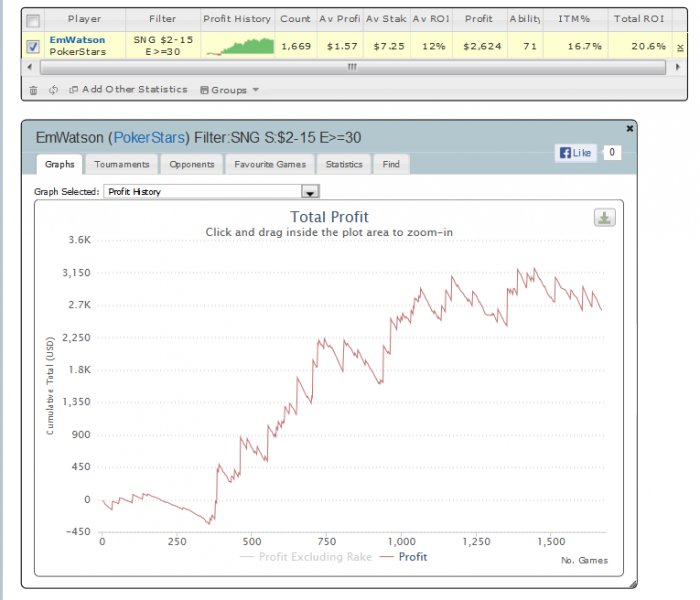Uncheck the EmWatson row checkbox
Screen dimensions: 700x600
tap(33, 46)
